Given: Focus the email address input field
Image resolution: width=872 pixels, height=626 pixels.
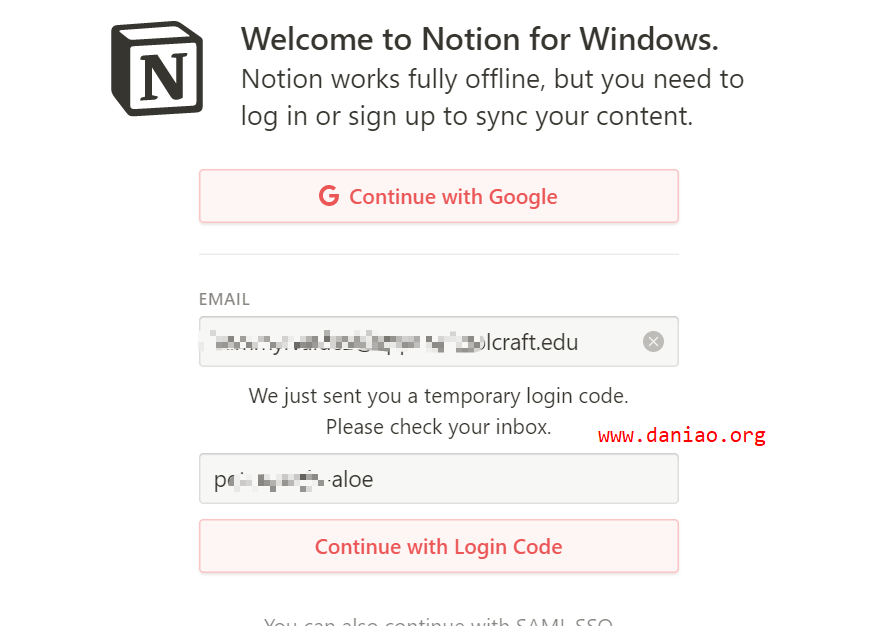Looking at the screenshot, I should pyautogui.click(x=439, y=341).
